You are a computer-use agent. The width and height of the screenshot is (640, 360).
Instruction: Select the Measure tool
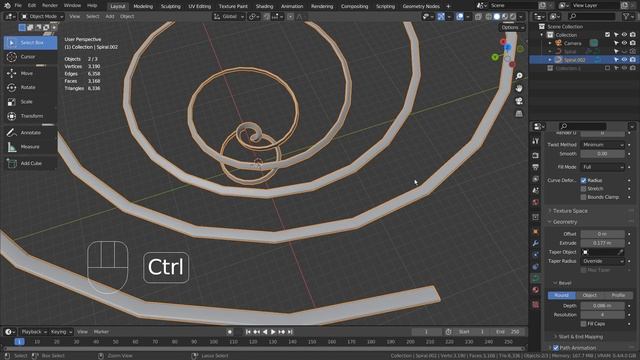click(30, 147)
